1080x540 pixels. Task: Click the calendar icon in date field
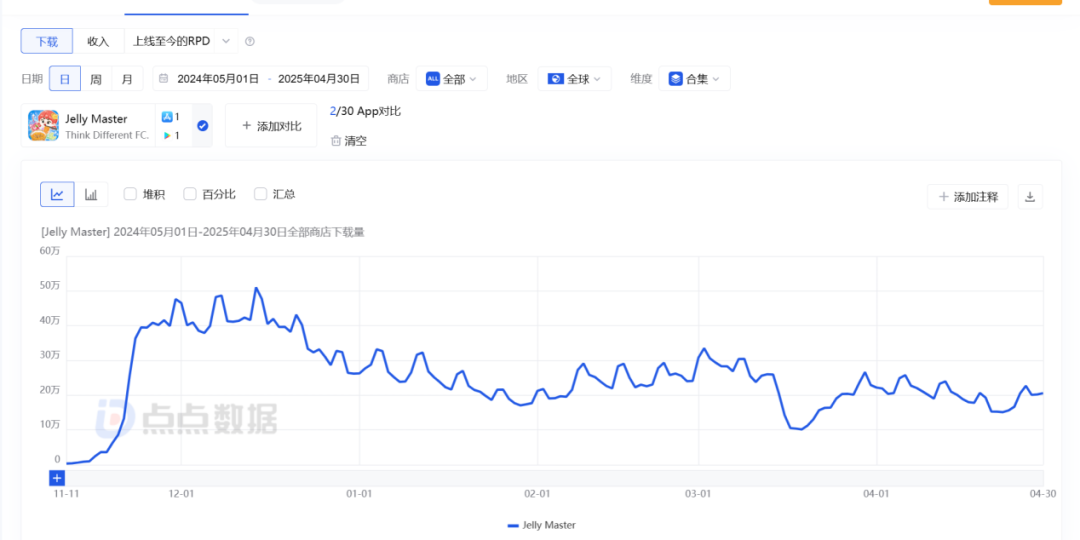tap(163, 79)
